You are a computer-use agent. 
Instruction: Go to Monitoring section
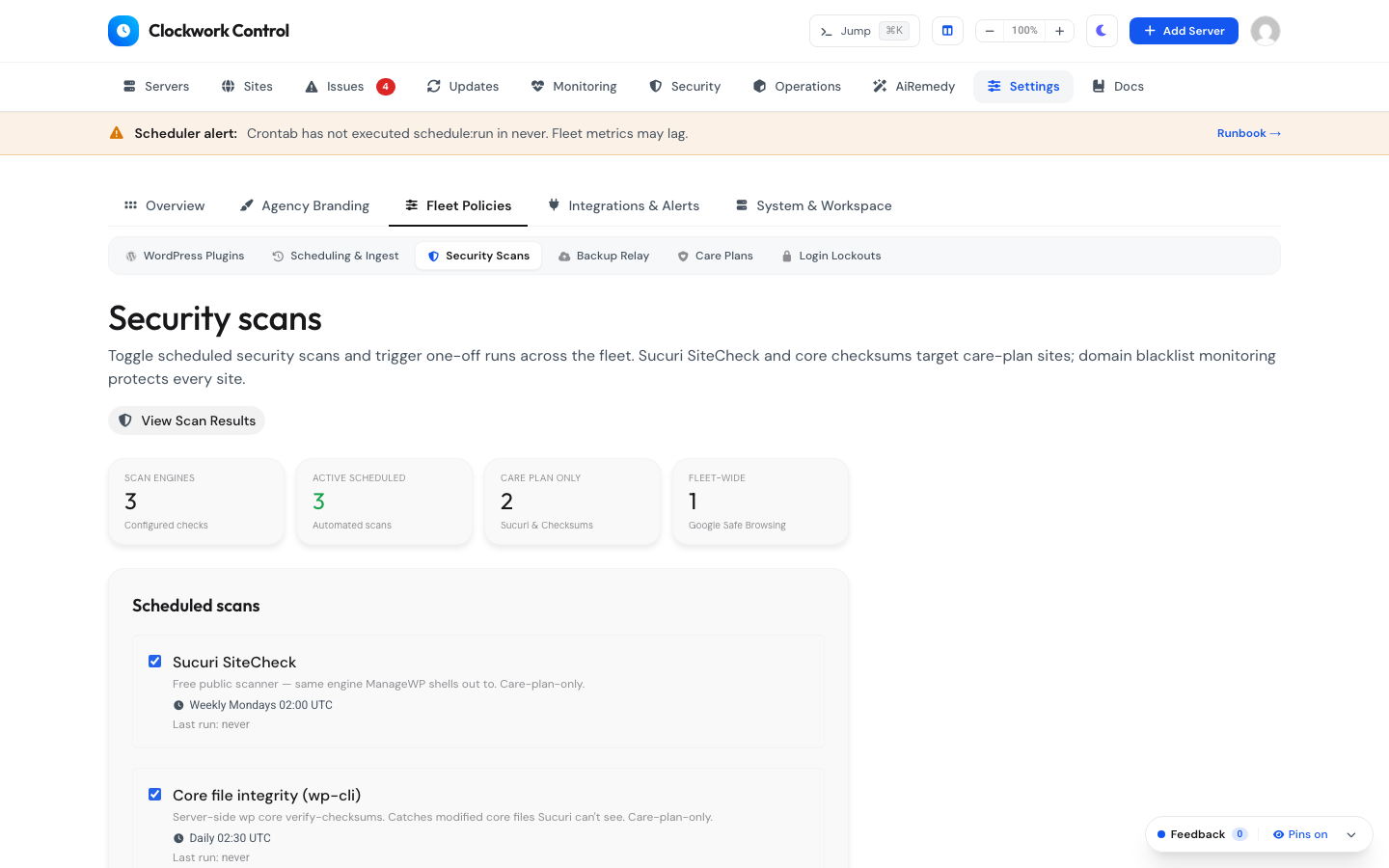pos(574,87)
